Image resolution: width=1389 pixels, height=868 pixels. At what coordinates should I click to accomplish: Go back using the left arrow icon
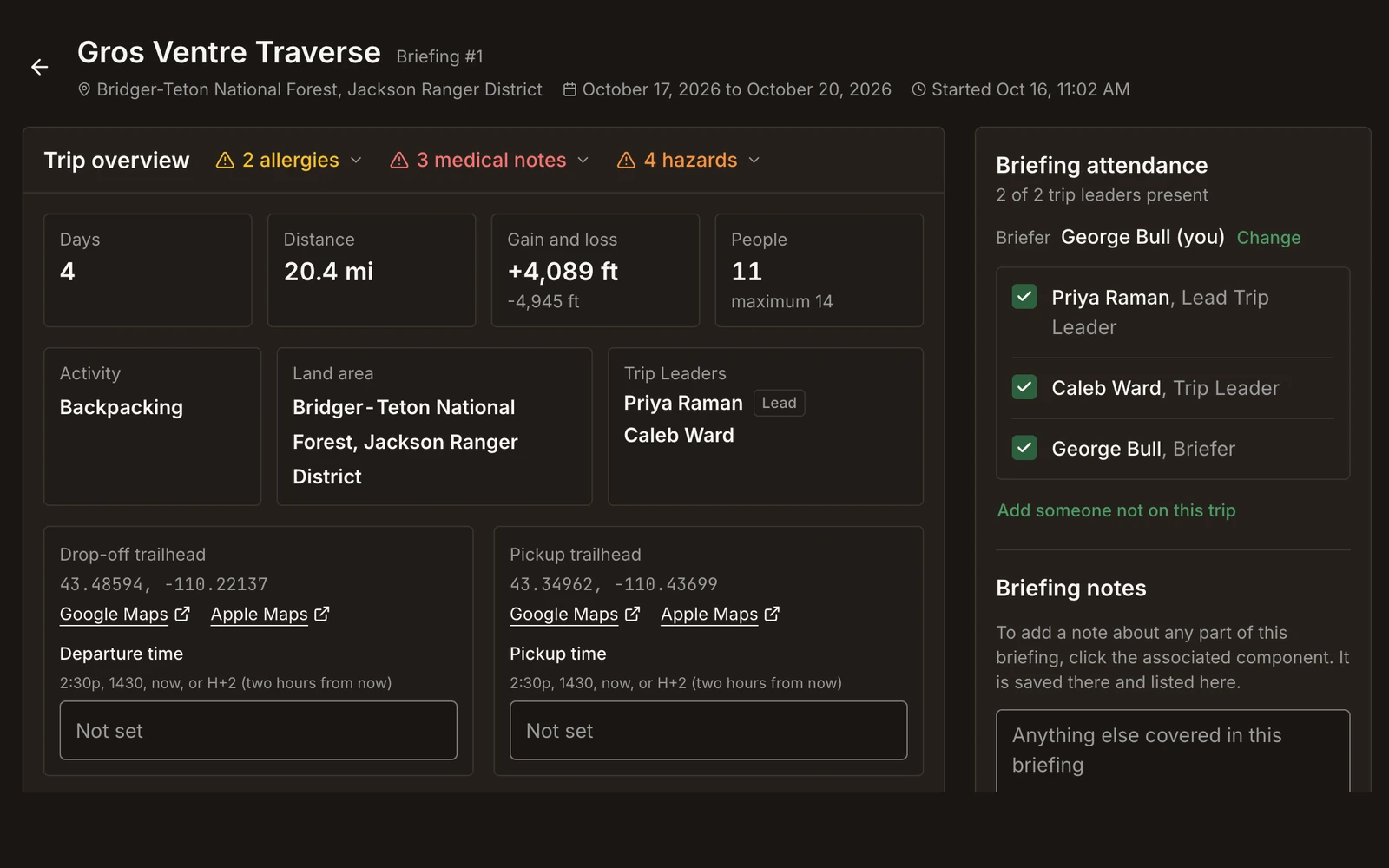click(x=39, y=67)
